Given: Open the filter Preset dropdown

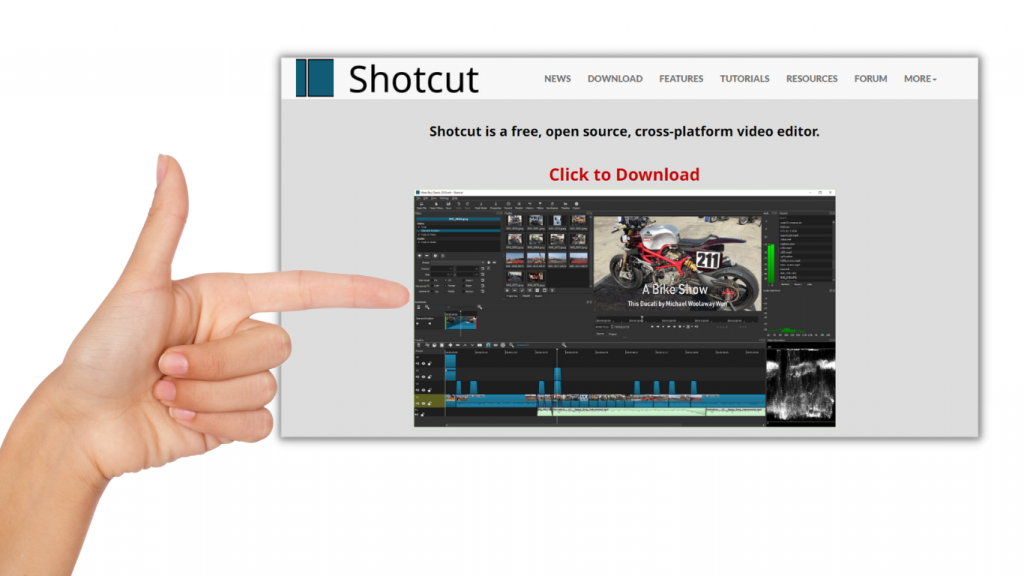Looking at the screenshot, I should (x=458, y=263).
